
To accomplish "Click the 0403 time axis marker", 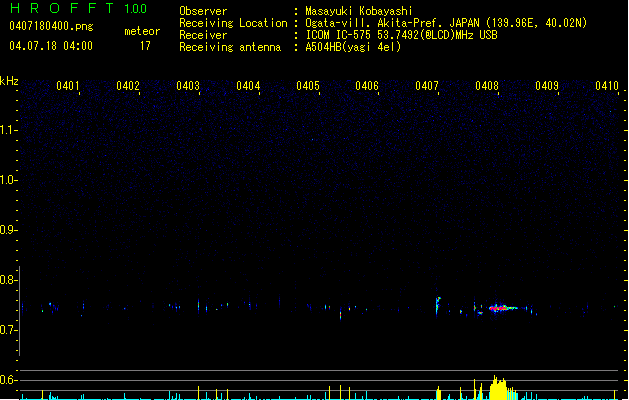I will point(188,86).
